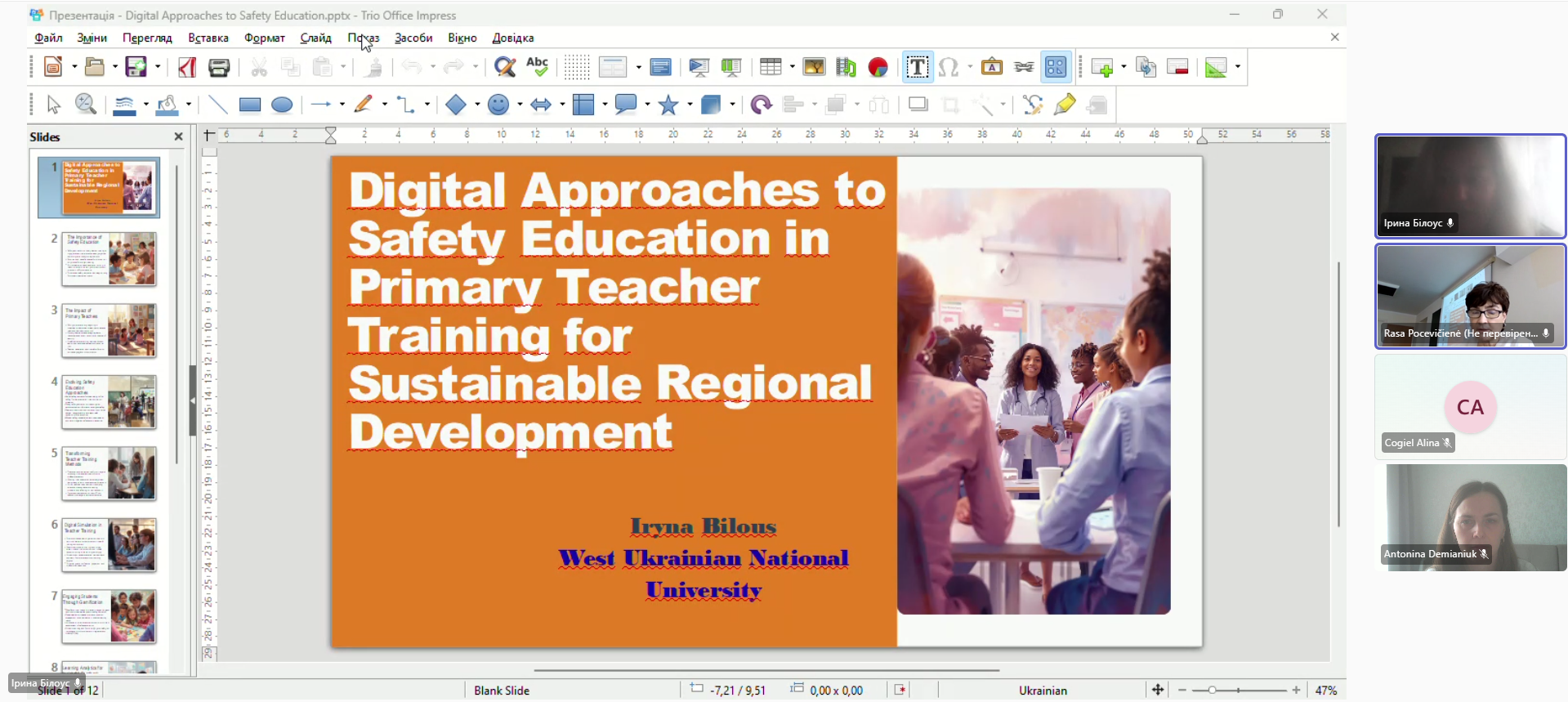
Task: Toggle the draw functions shapes button
Action: pos(1056,67)
